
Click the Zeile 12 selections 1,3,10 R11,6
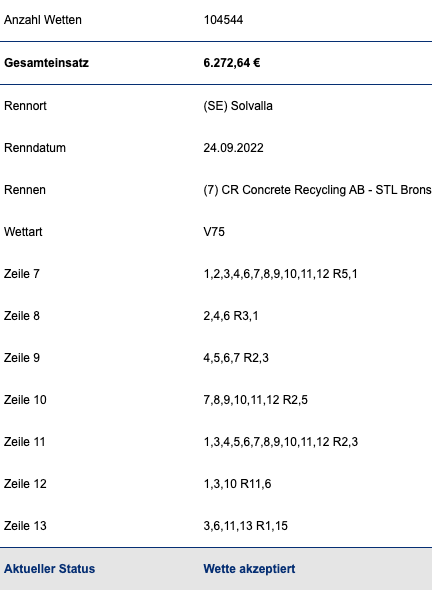(x=237, y=484)
